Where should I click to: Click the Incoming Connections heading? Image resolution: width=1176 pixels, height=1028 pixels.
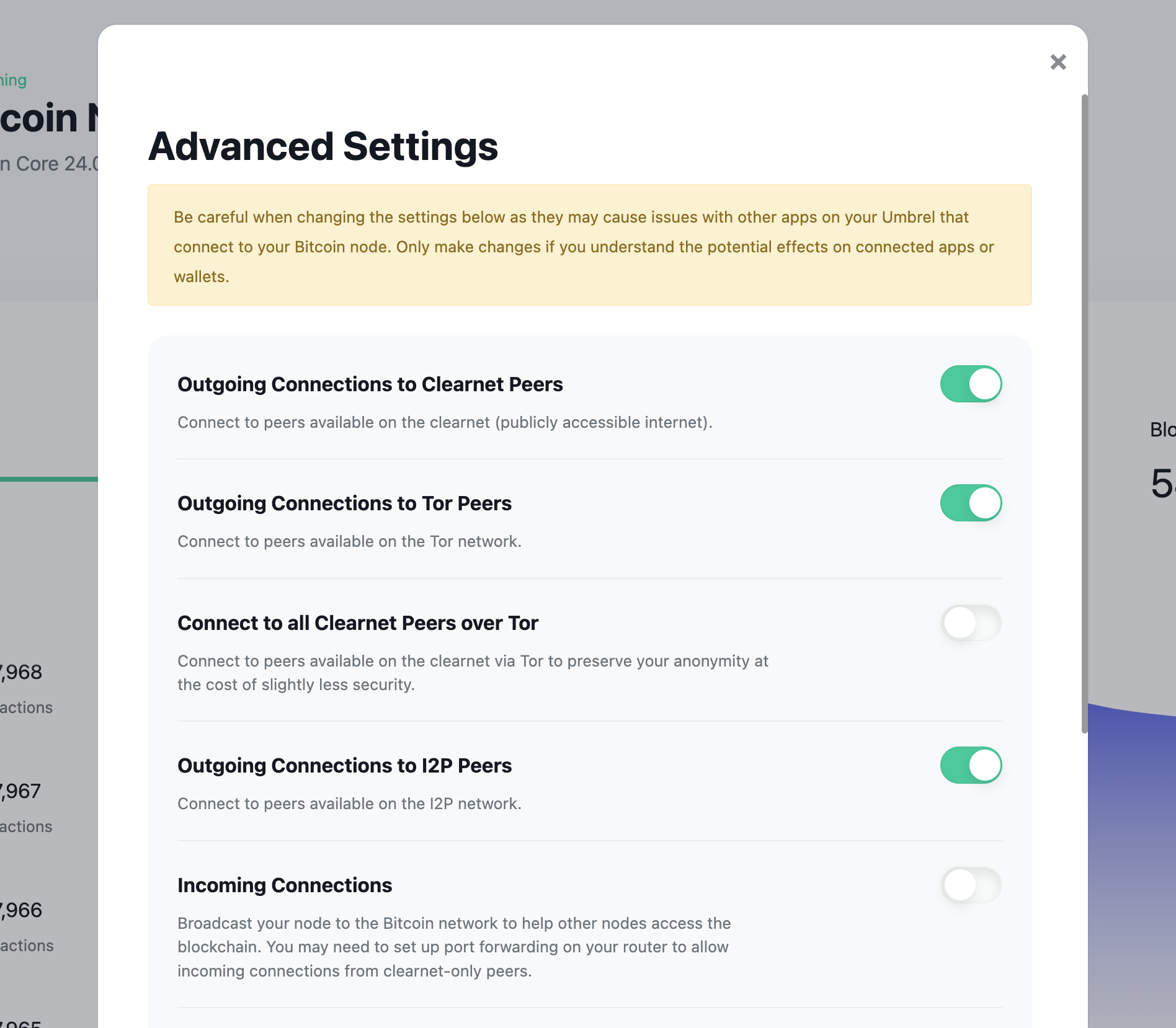click(x=285, y=885)
